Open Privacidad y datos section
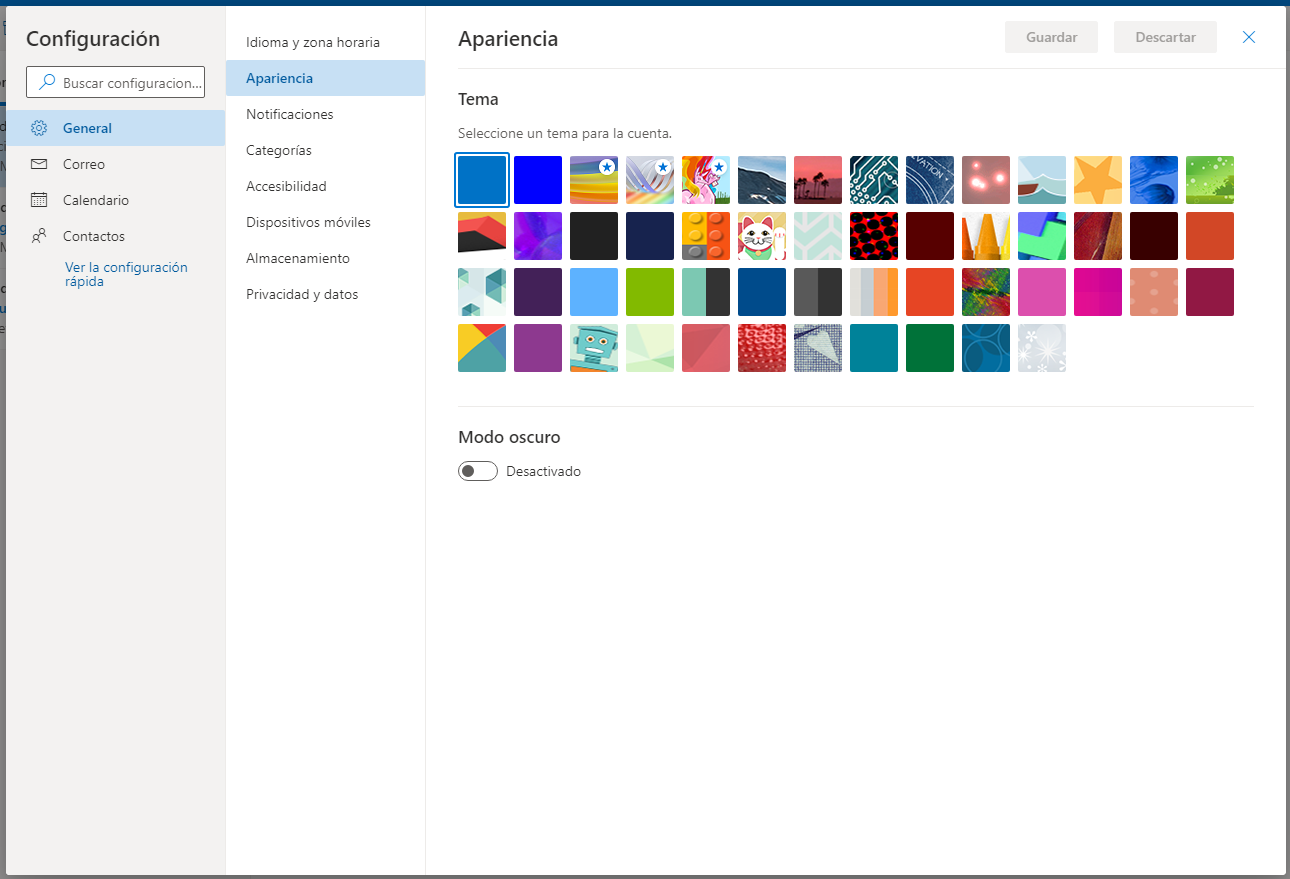 pos(326,294)
